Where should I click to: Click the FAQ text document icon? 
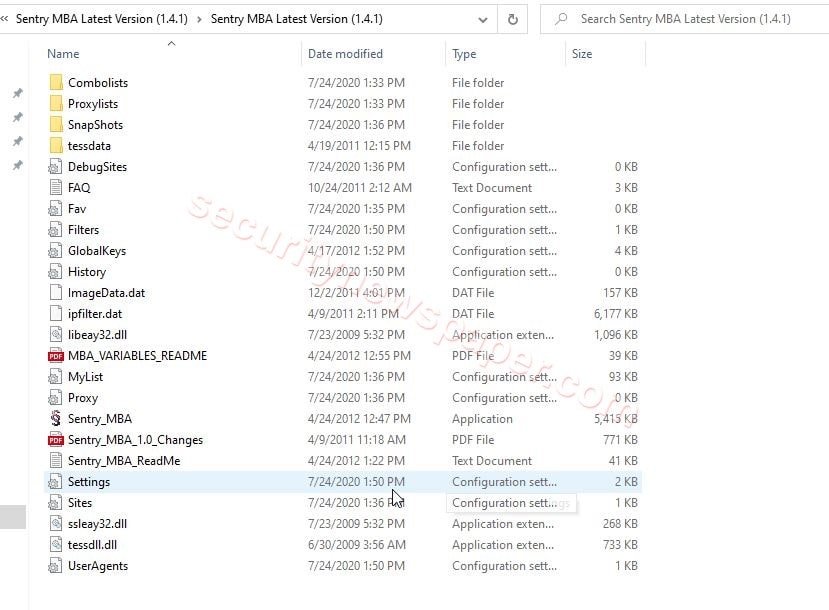56,188
